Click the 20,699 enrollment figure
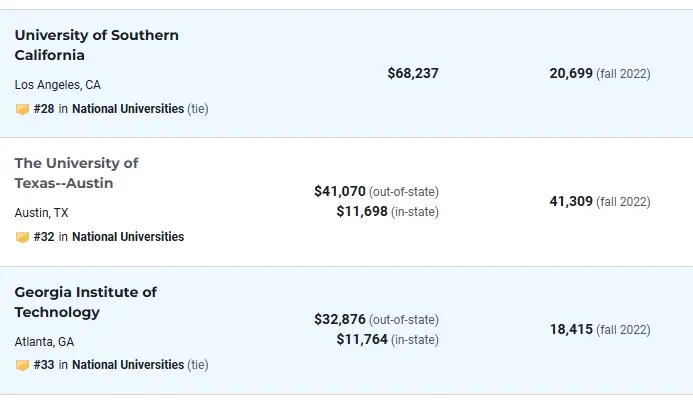This screenshot has height=405, width=693. 571,73
